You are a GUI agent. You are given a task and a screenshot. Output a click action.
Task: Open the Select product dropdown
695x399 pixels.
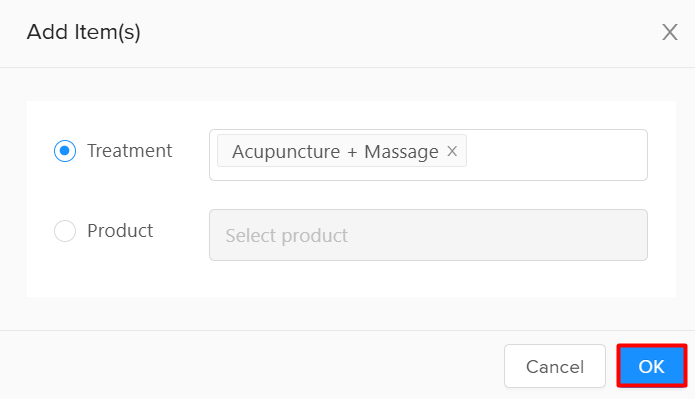pos(428,235)
